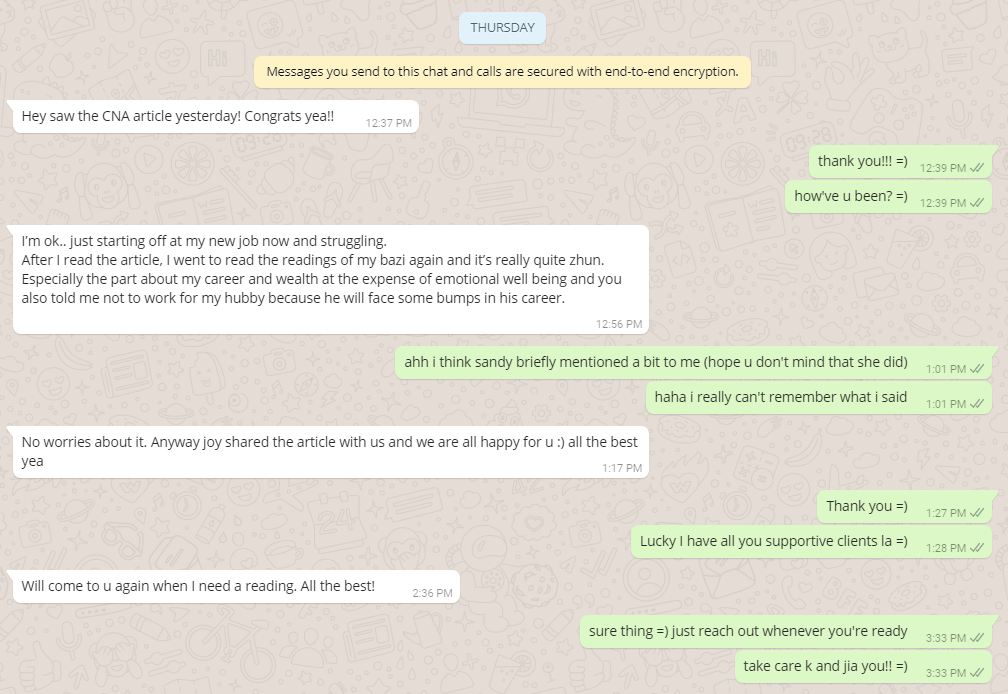Click the 2:36 PM timestamp
This screenshot has width=1008, height=694.
pyautogui.click(x=432, y=592)
